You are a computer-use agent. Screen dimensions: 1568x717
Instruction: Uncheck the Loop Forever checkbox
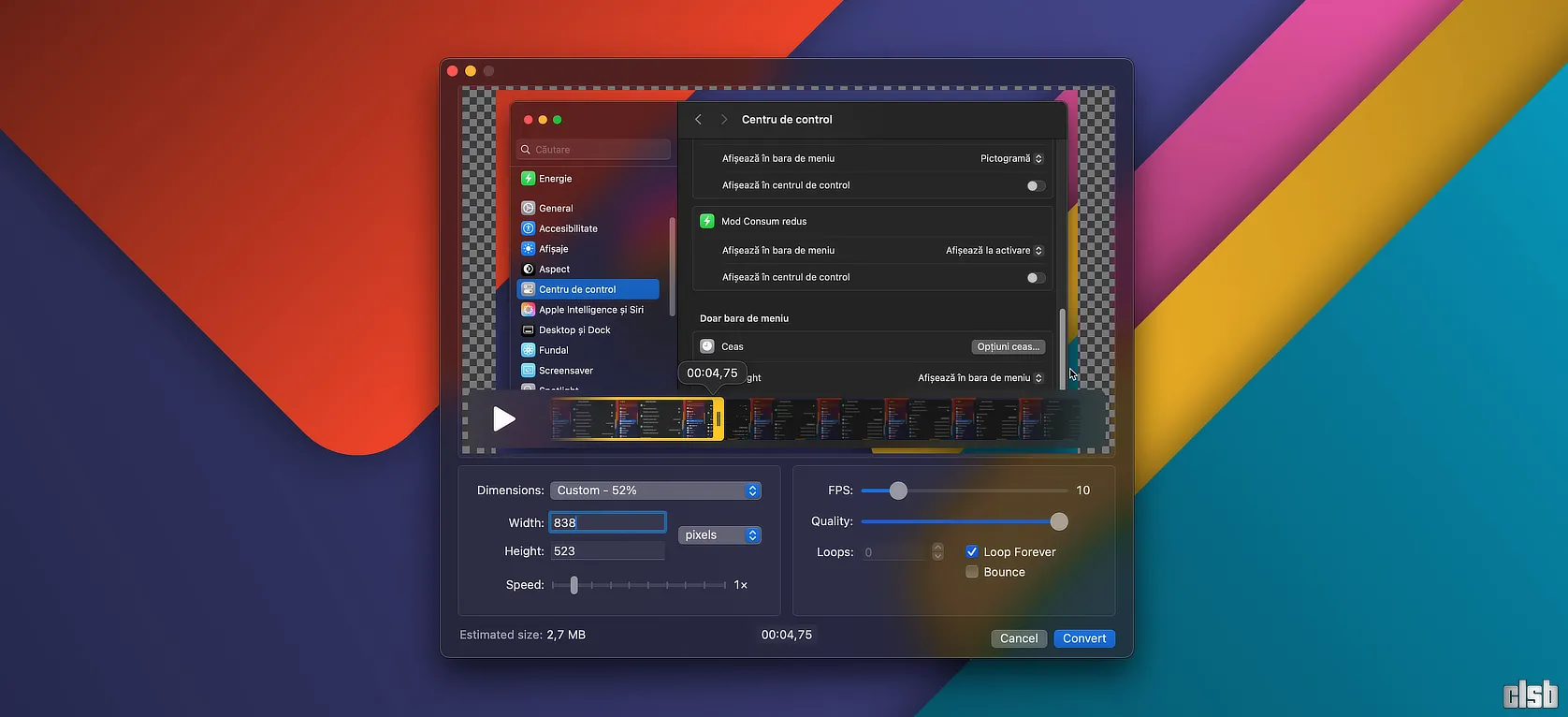tap(972, 552)
